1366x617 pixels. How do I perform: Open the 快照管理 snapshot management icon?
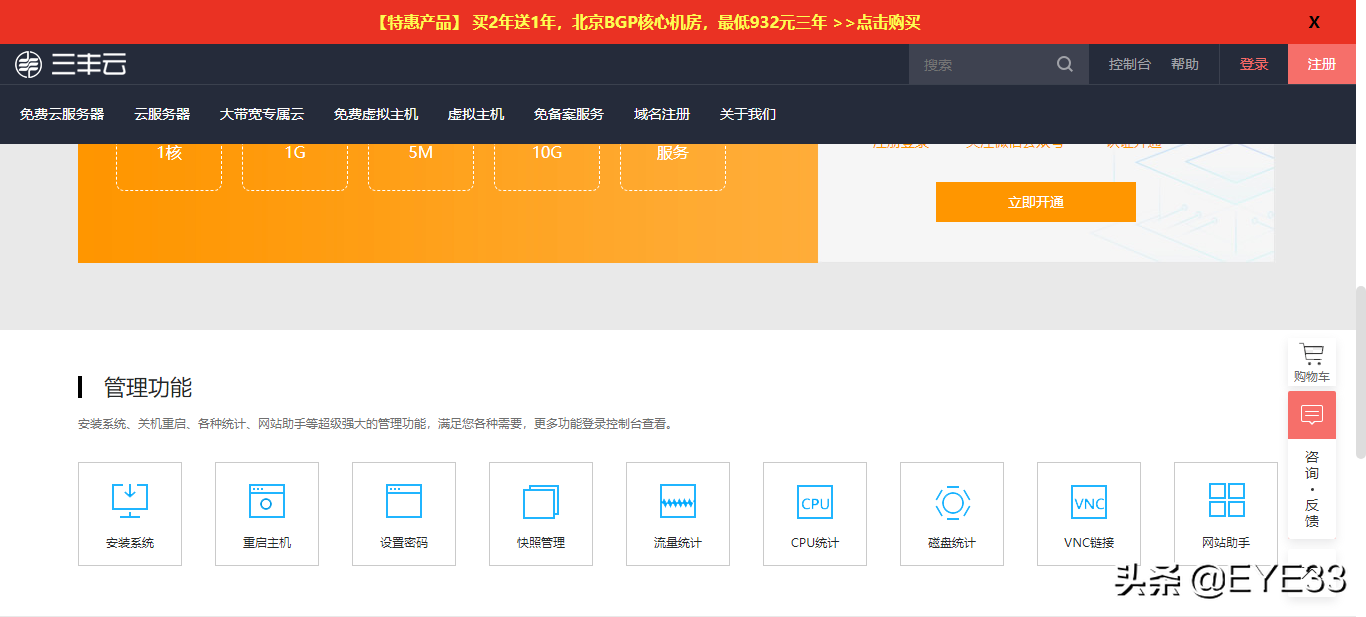[541, 501]
